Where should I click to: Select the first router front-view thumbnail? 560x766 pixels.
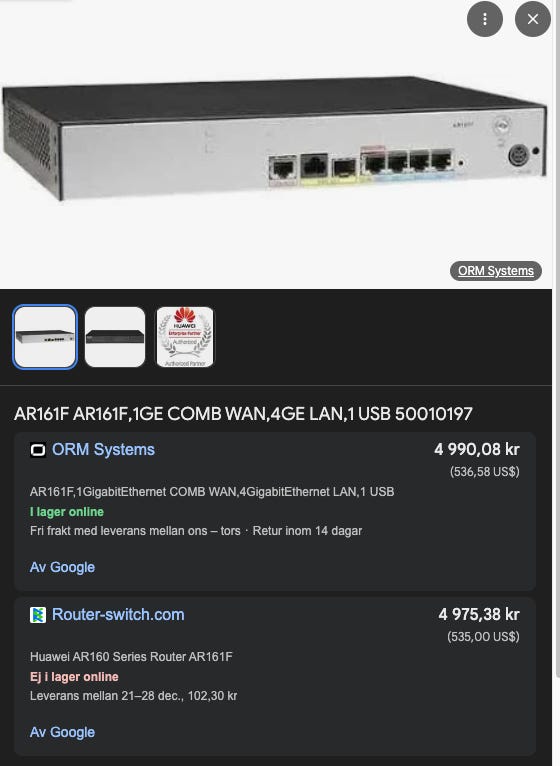pos(45,337)
